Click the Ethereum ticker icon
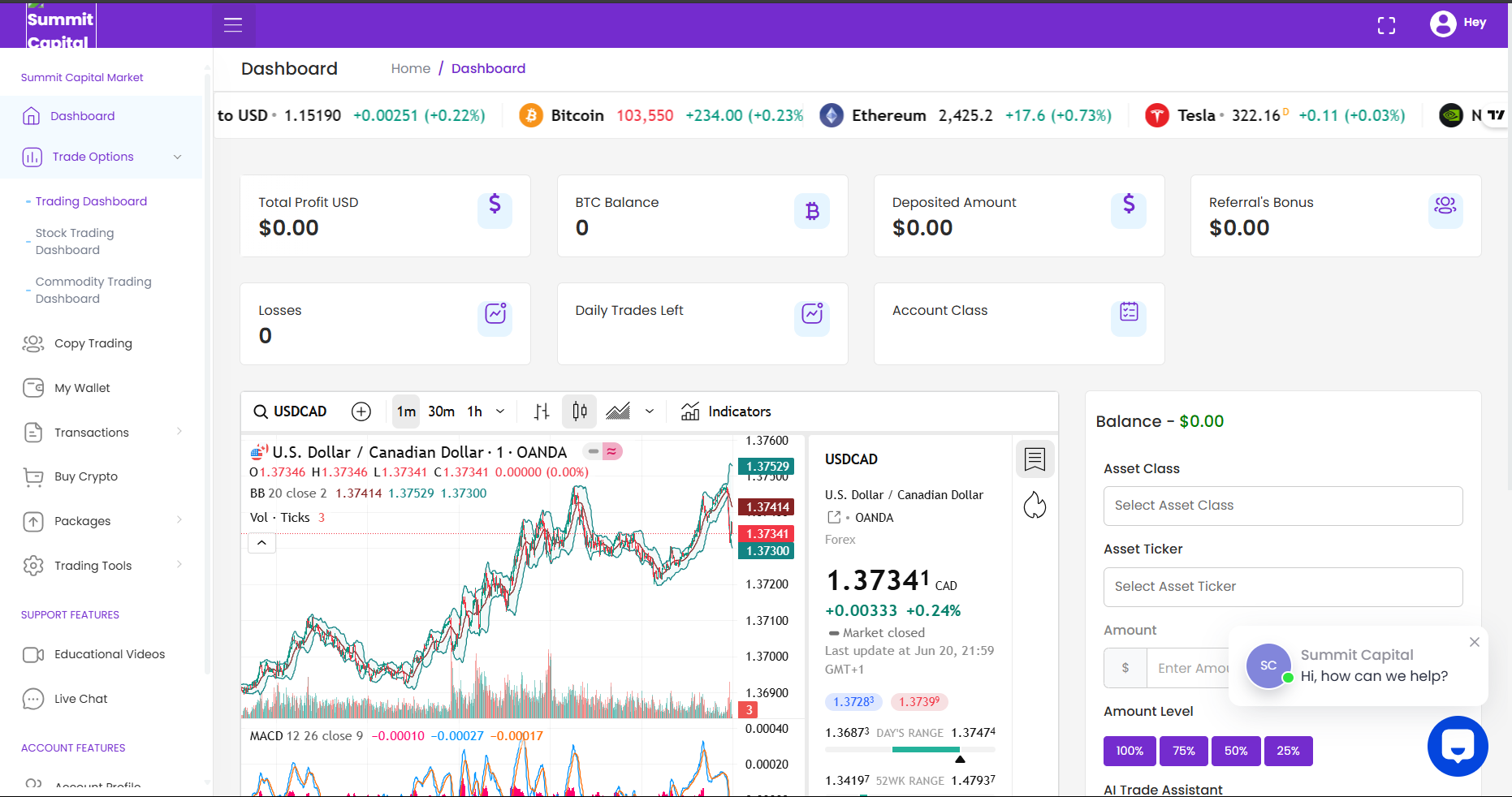 pos(832,115)
